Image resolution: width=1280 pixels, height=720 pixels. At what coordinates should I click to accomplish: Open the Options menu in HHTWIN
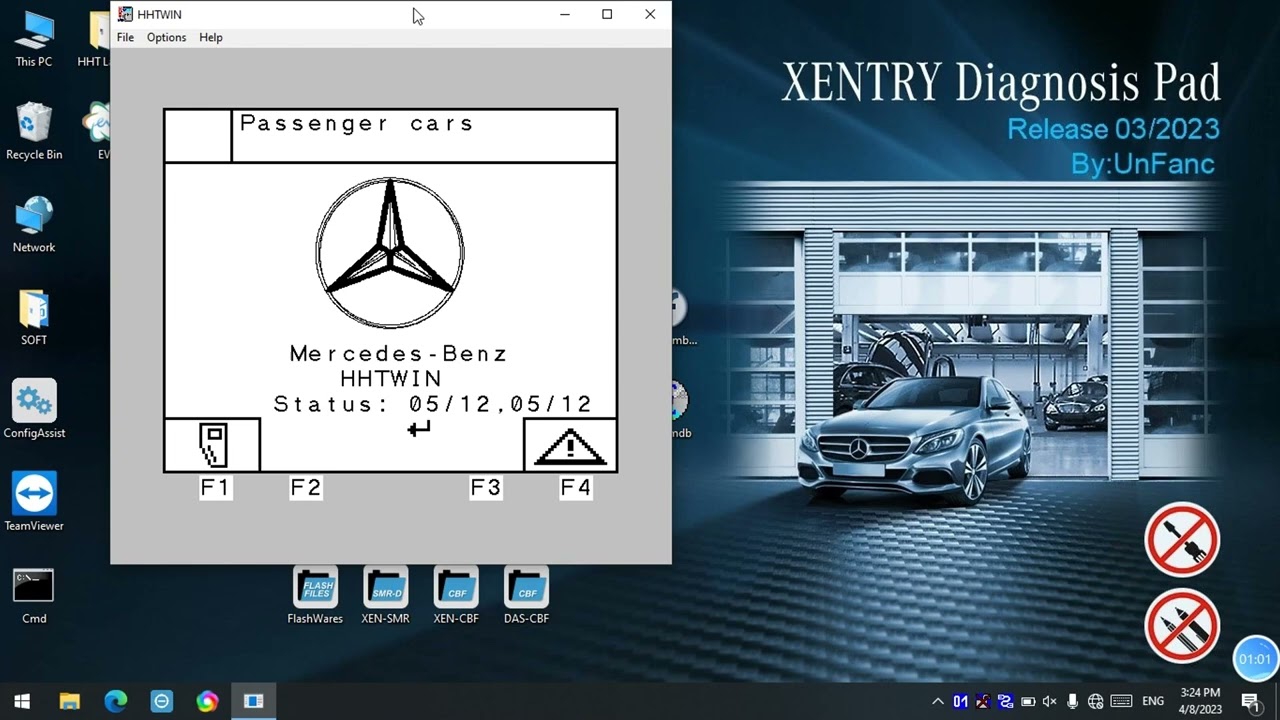point(166,37)
